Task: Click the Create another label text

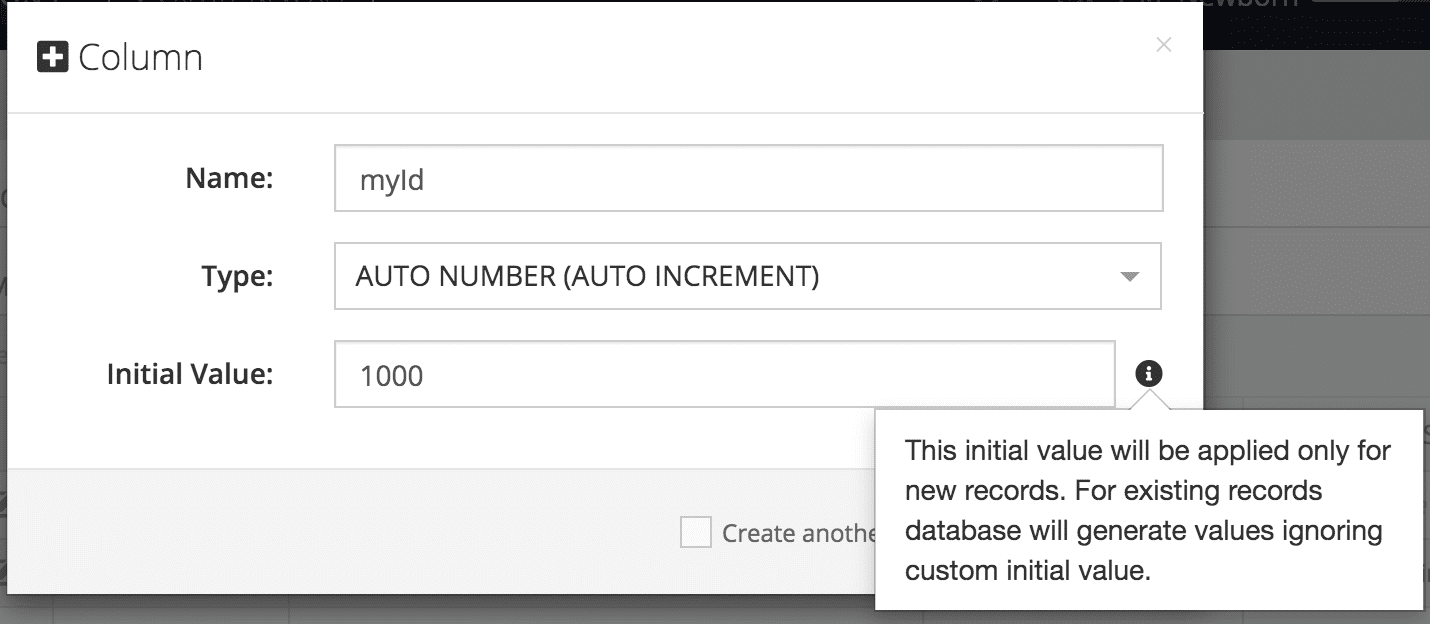Action: [799, 533]
